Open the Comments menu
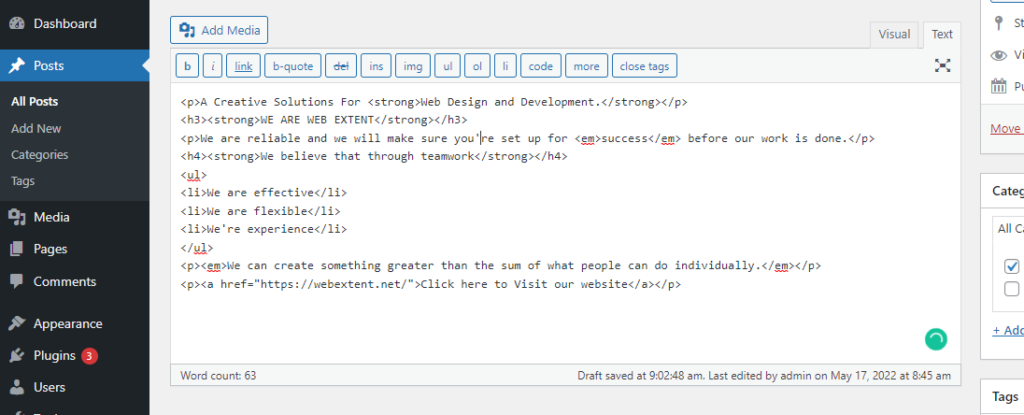 [x=74, y=282]
